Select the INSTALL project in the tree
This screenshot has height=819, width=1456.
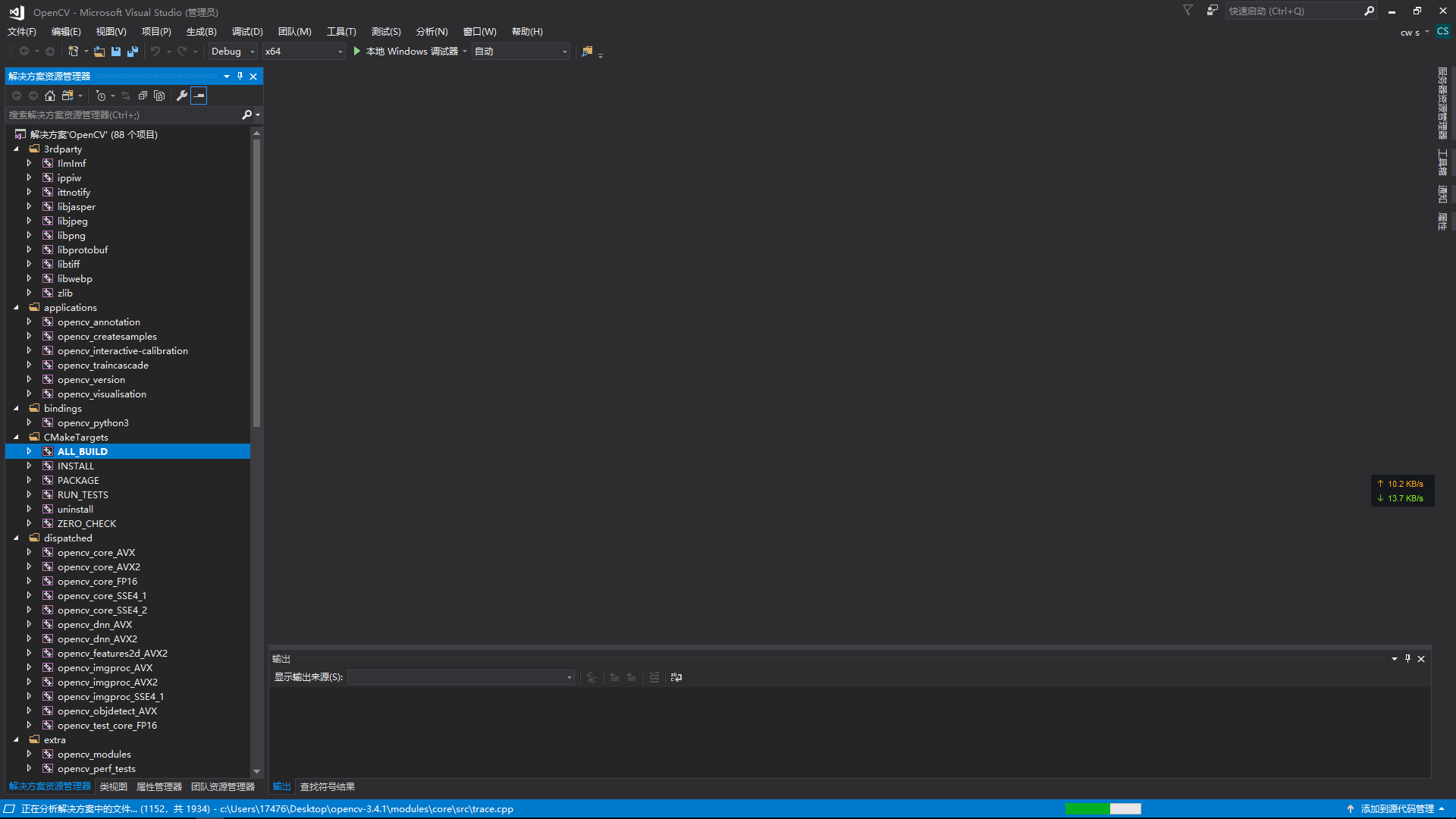(76, 466)
